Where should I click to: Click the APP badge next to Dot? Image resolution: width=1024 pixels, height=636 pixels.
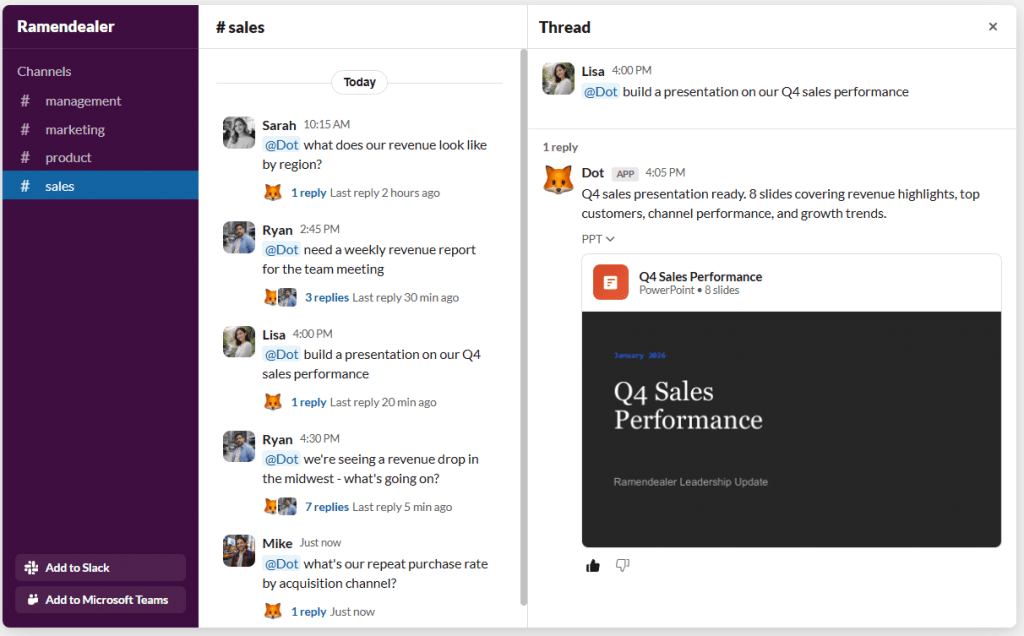pos(625,174)
